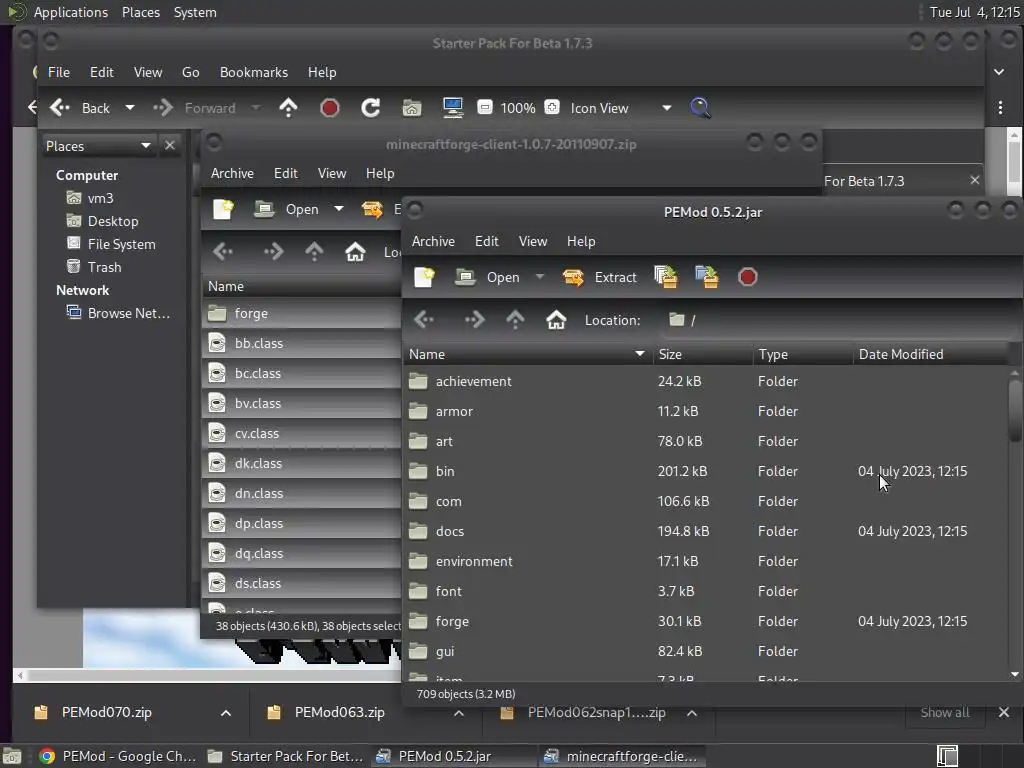Click reload icon in file manager toolbar

pyautogui.click(x=370, y=108)
